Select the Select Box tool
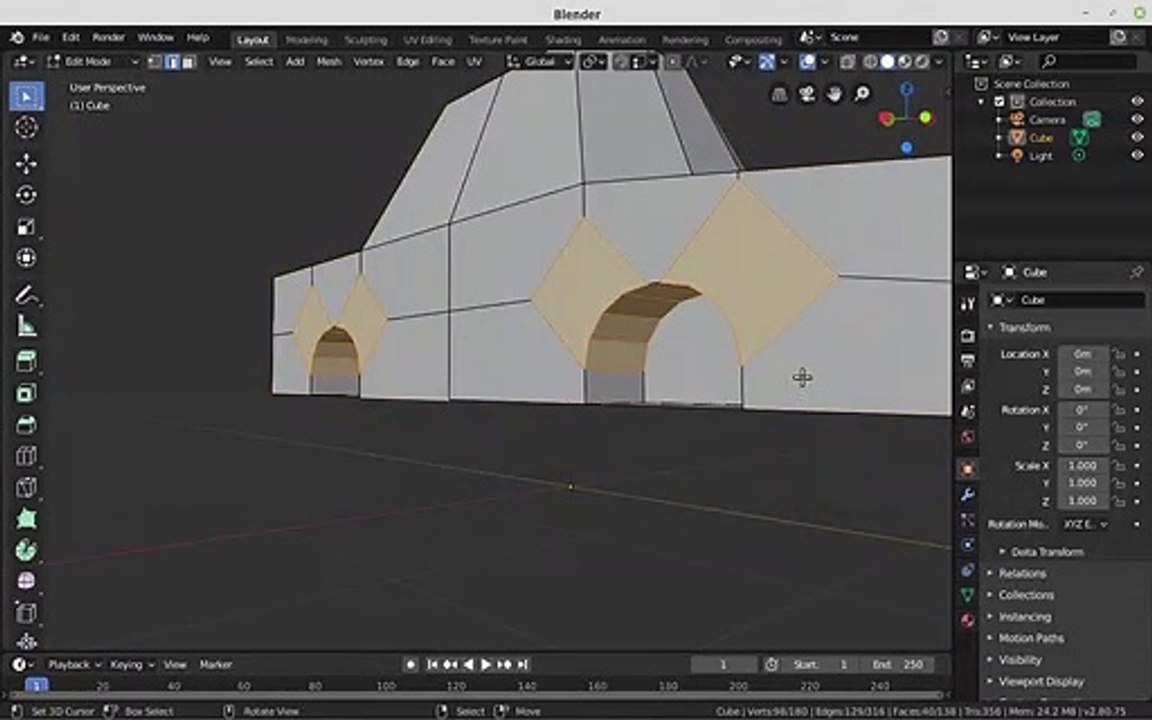 [26, 96]
